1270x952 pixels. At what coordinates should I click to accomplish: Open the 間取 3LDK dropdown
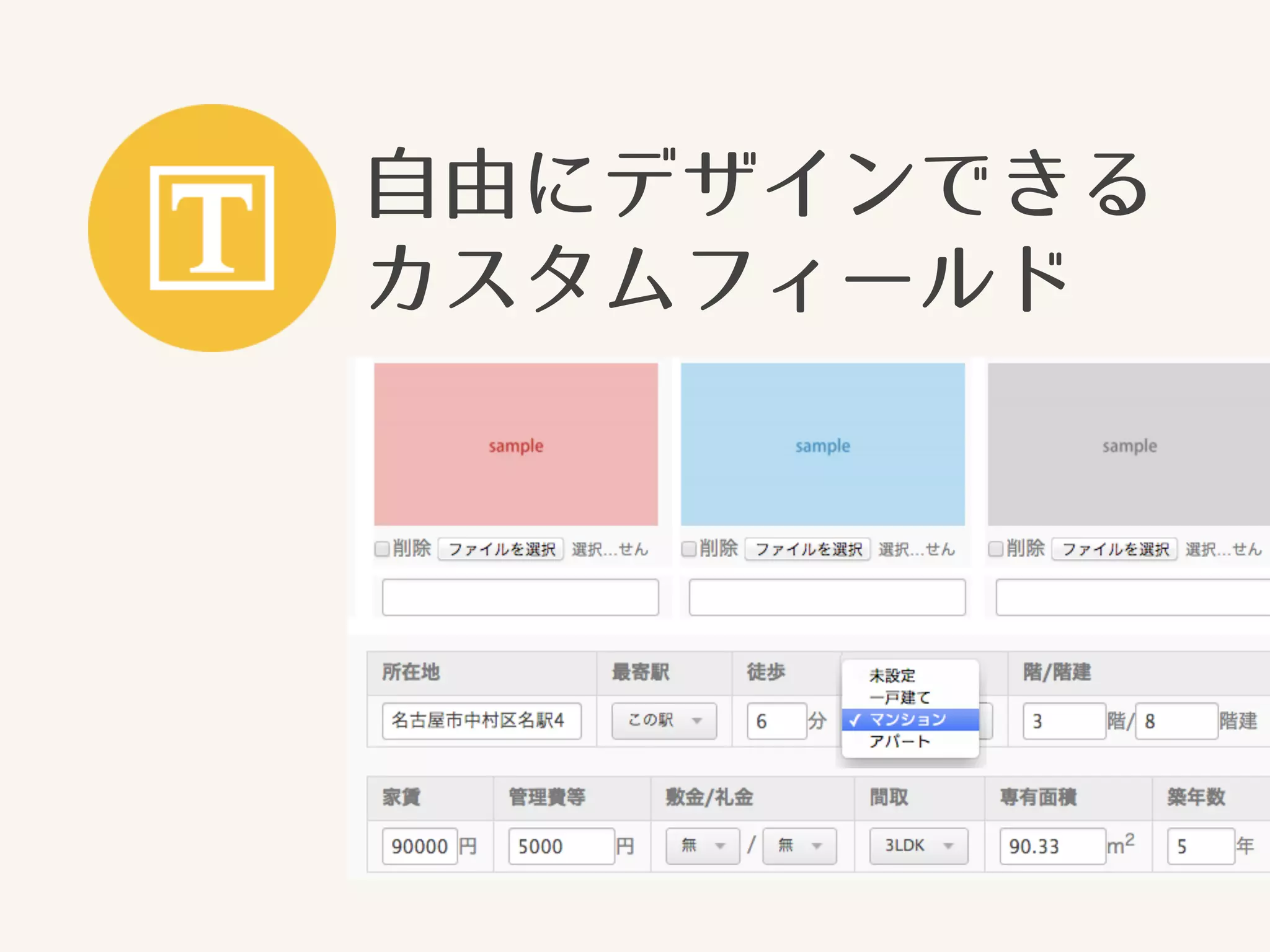pos(918,845)
